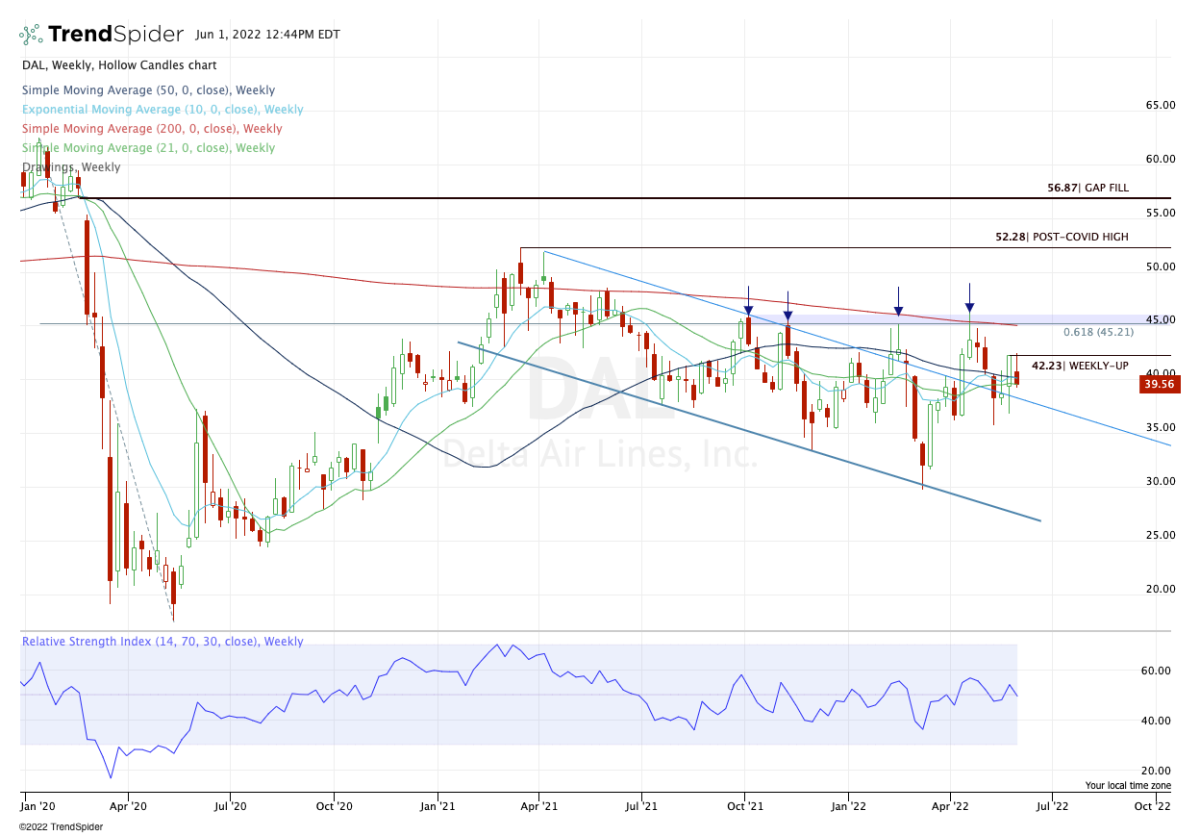This screenshot has height=836, width=1200.
Task: Click the rightmost blue down-arrow marker near Apr '22
Action: click(969, 301)
